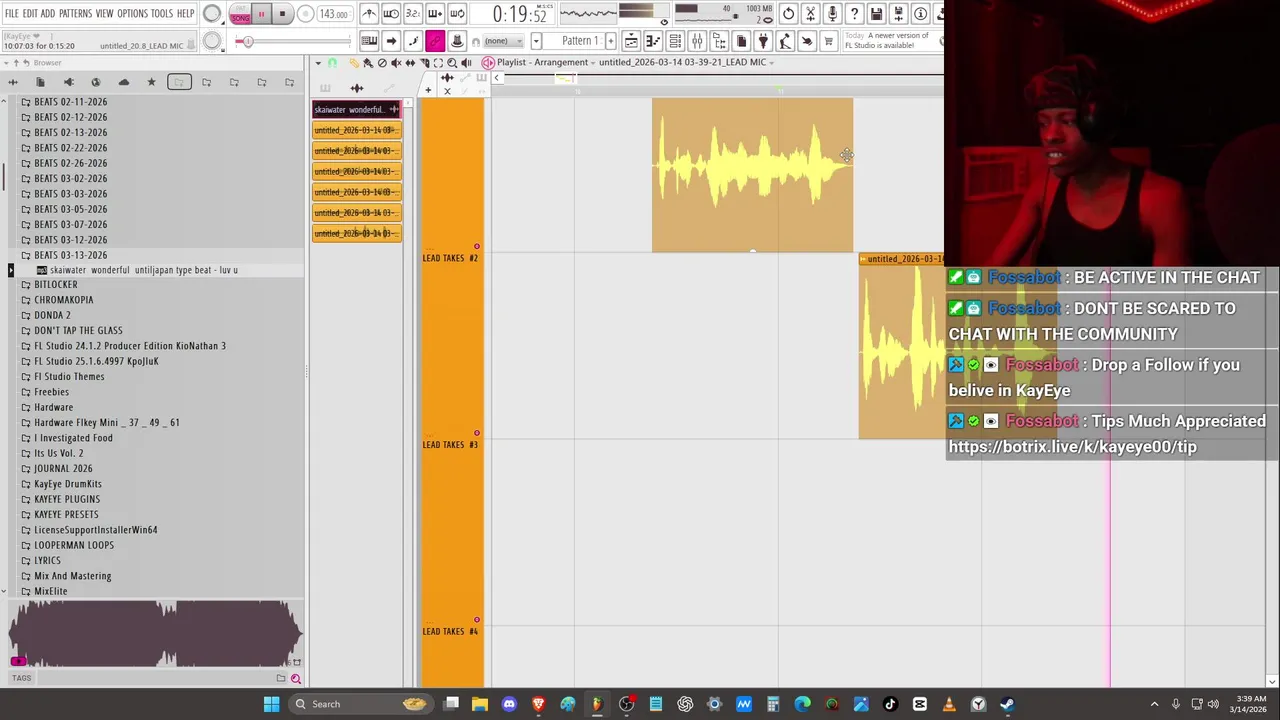Select the playlist Paint brush tool
This screenshot has width=1280, height=720.
[x=368, y=63]
